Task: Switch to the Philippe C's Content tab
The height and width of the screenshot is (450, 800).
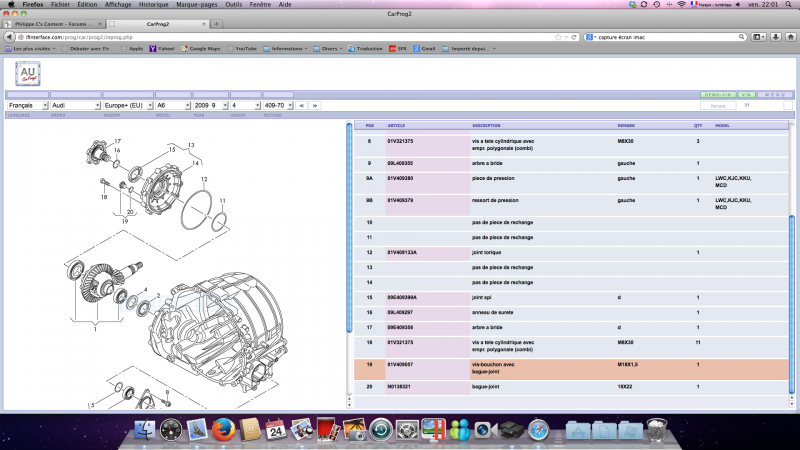Action: click(50, 22)
